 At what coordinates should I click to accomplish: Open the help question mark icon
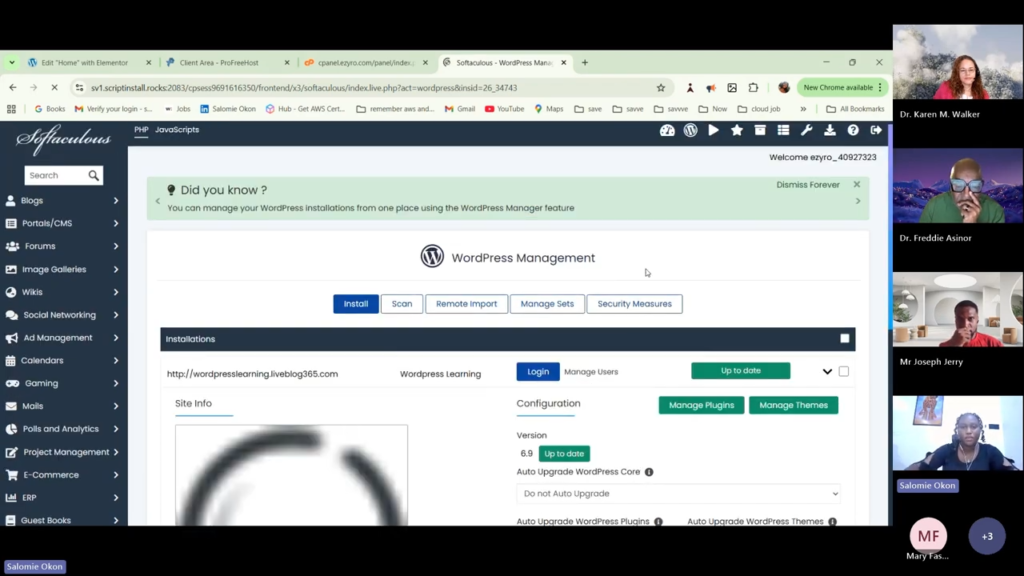point(853,130)
